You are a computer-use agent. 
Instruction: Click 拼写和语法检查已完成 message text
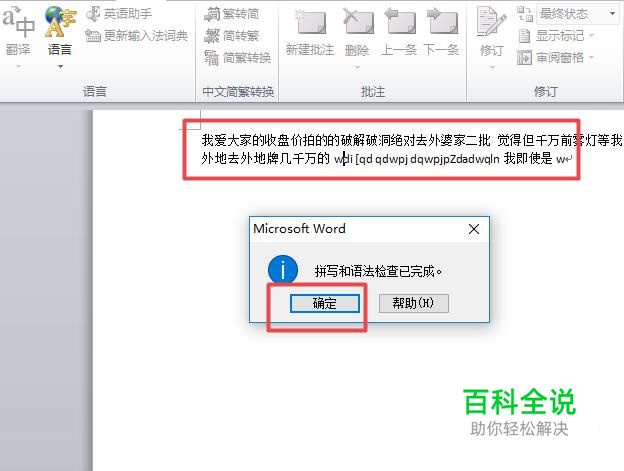(x=378, y=272)
